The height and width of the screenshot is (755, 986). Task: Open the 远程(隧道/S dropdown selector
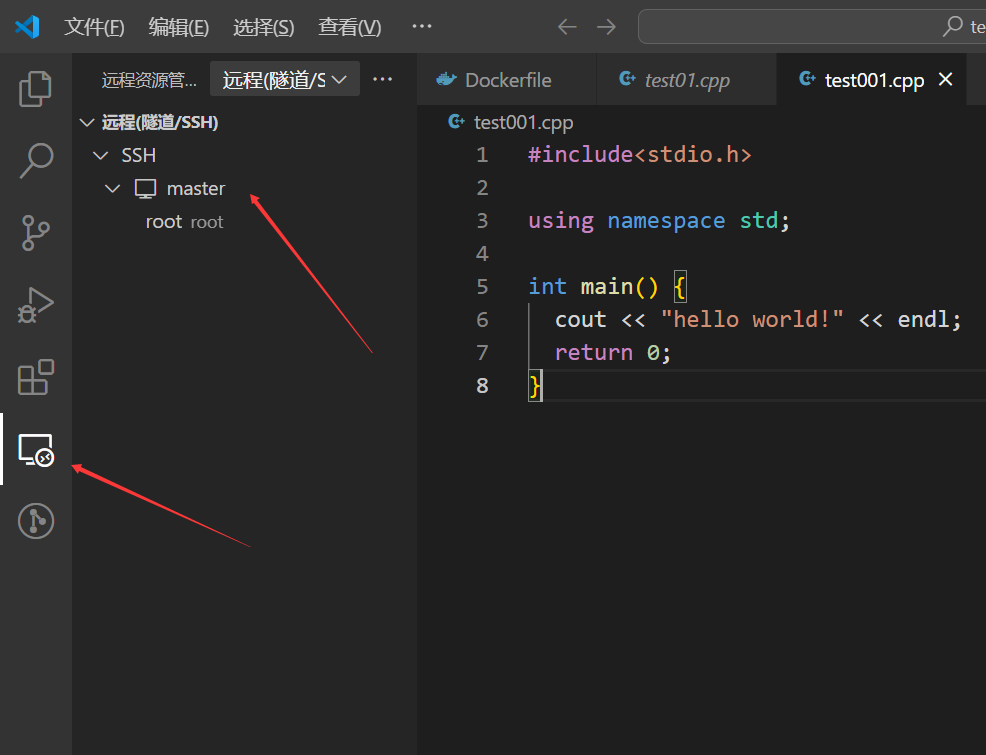pyautogui.click(x=285, y=79)
